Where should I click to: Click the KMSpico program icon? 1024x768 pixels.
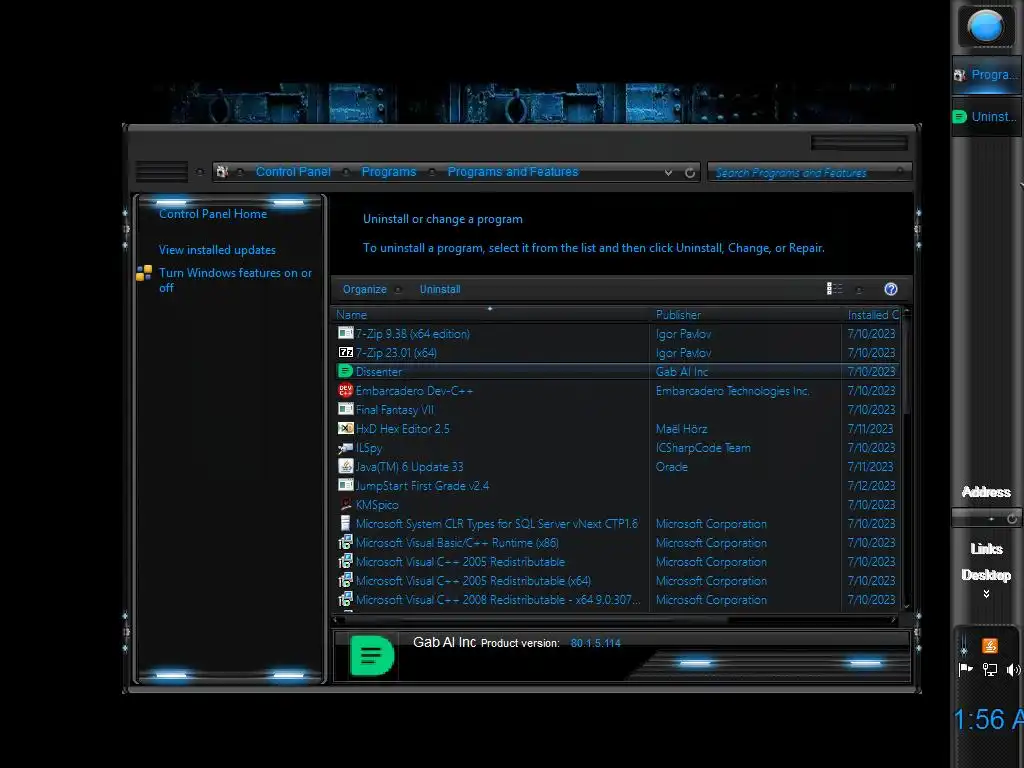click(345, 504)
